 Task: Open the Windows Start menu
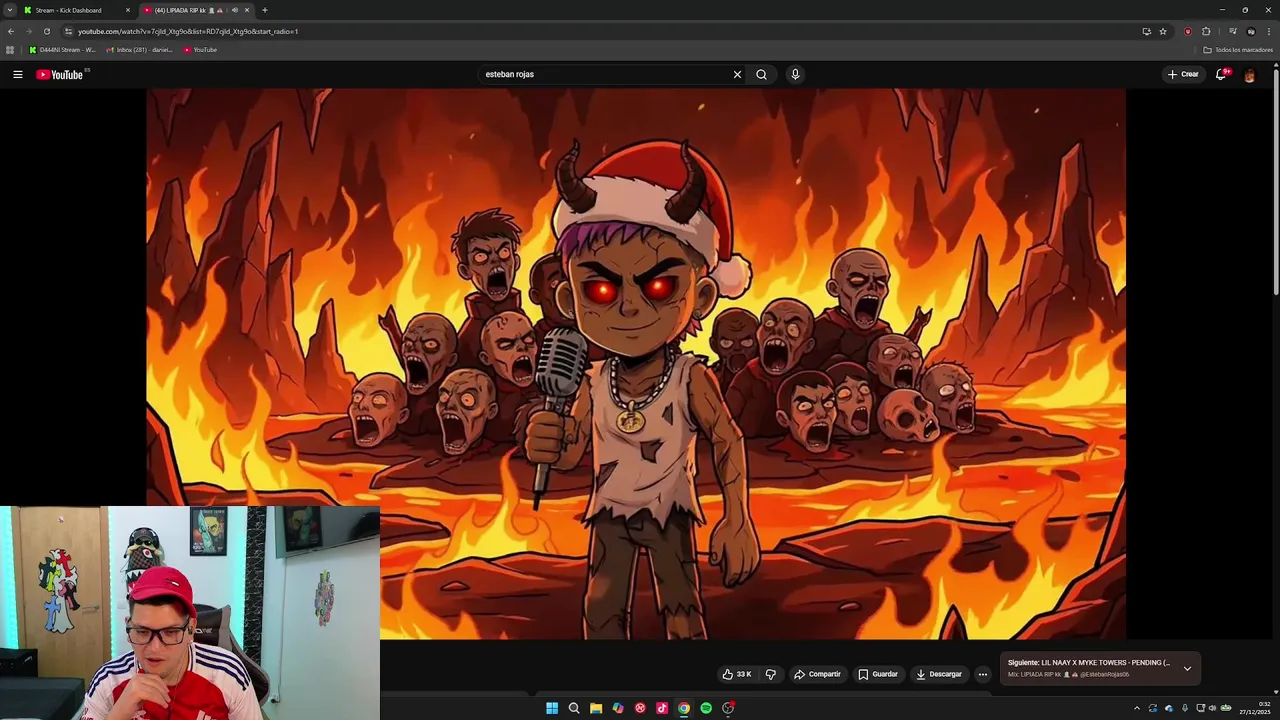(552, 708)
